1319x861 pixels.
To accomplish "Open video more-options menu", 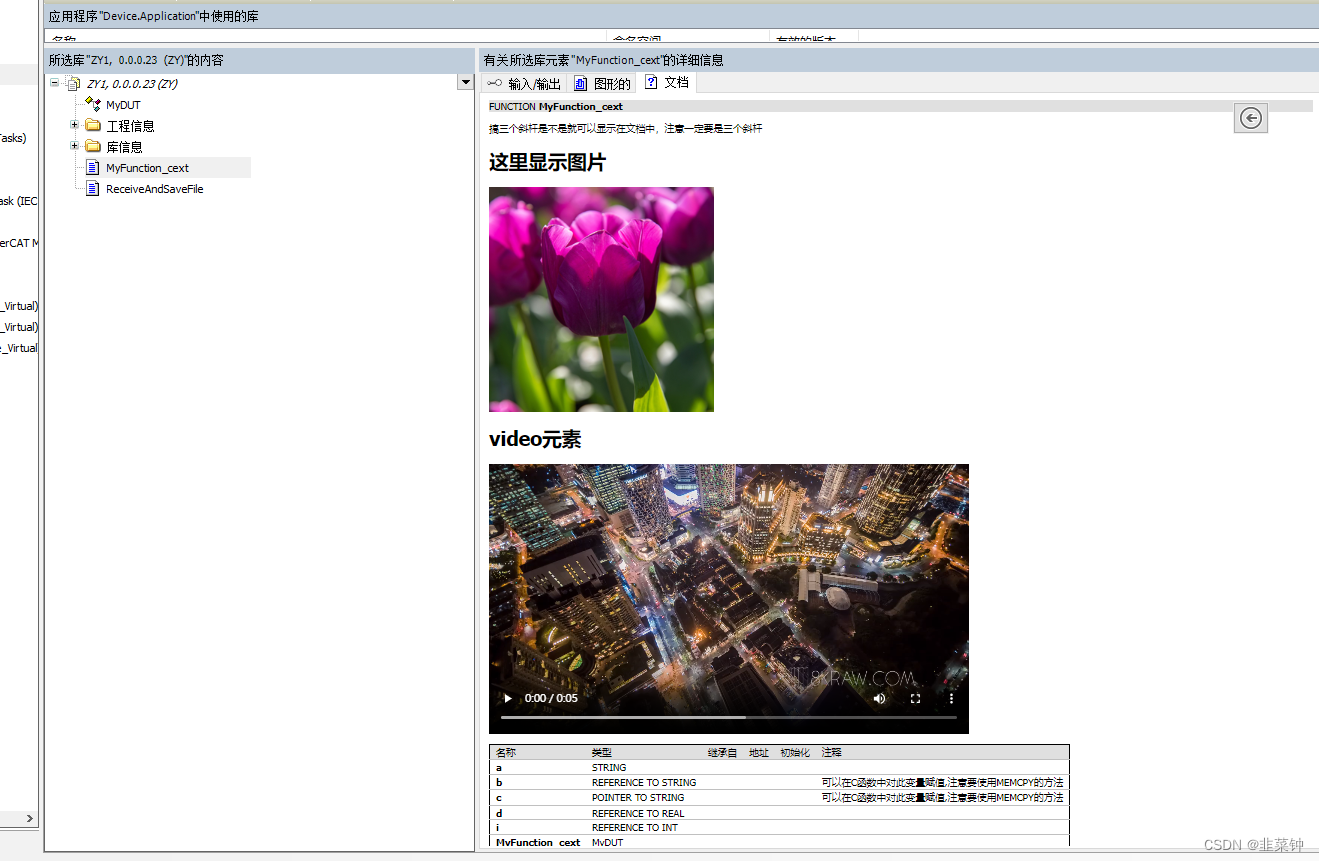I will 951,698.
